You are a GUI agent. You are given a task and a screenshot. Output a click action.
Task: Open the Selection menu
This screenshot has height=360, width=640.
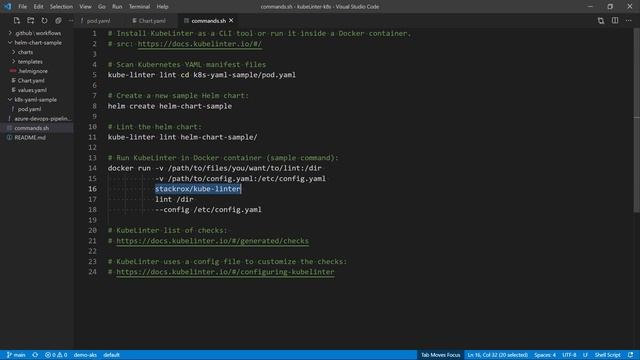pos(61,7)
